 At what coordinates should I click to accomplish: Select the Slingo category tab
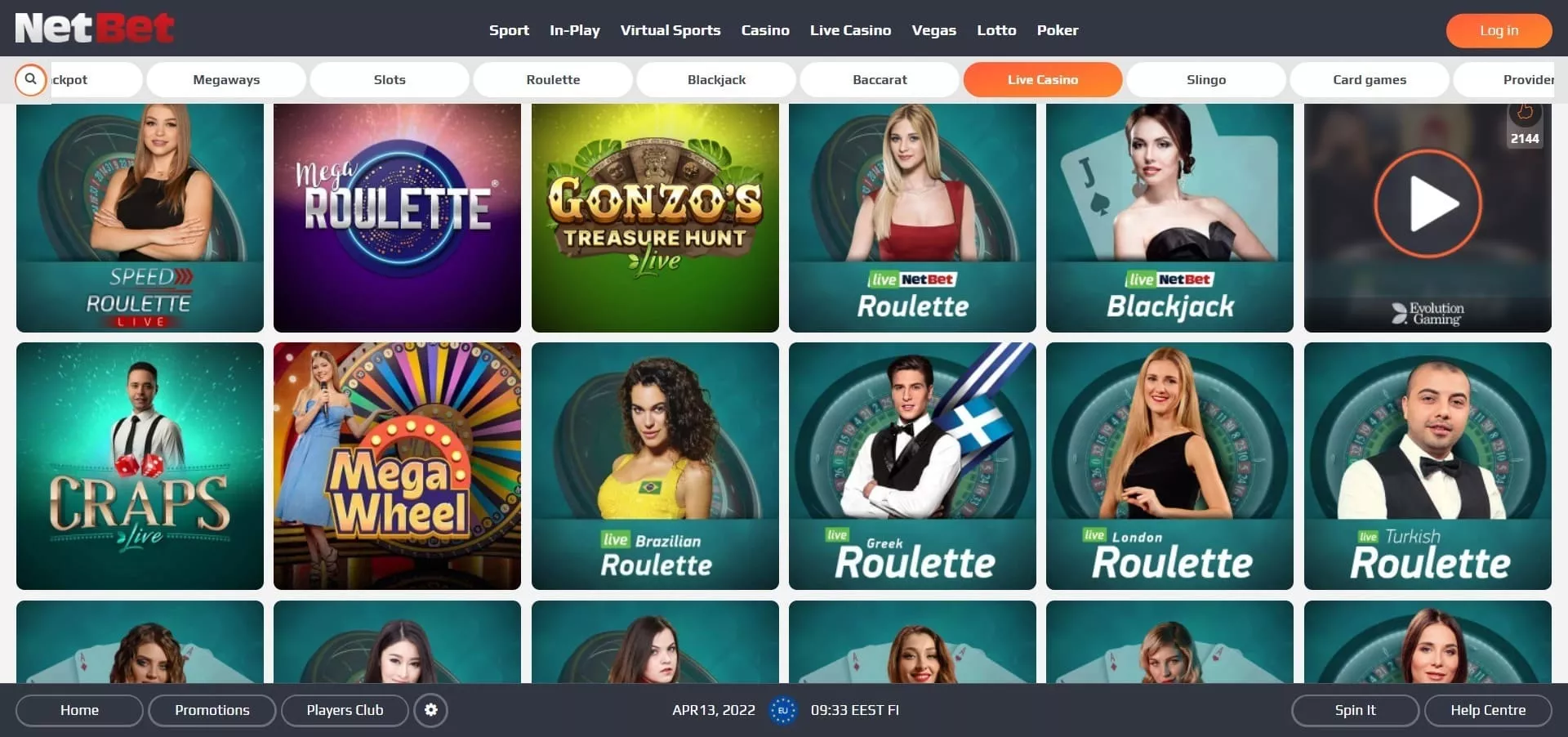click(x=1206, y=80)
